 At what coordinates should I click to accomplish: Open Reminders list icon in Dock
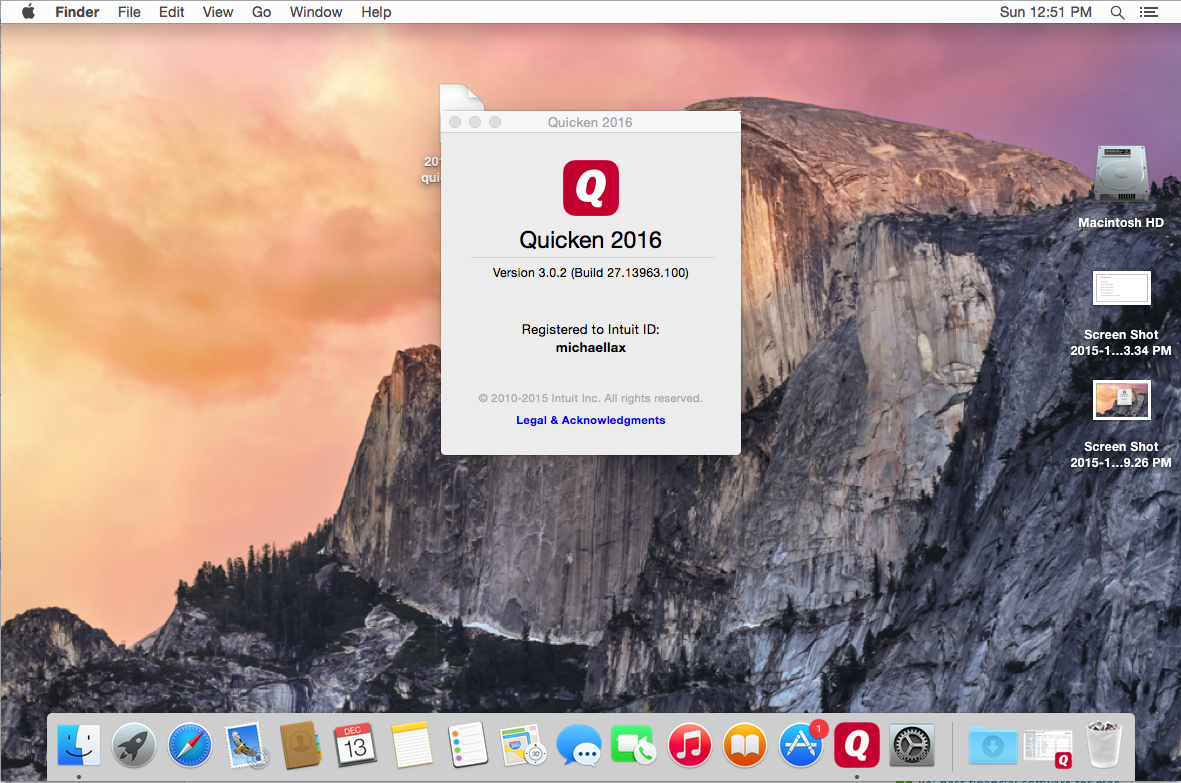coord(468,745)
